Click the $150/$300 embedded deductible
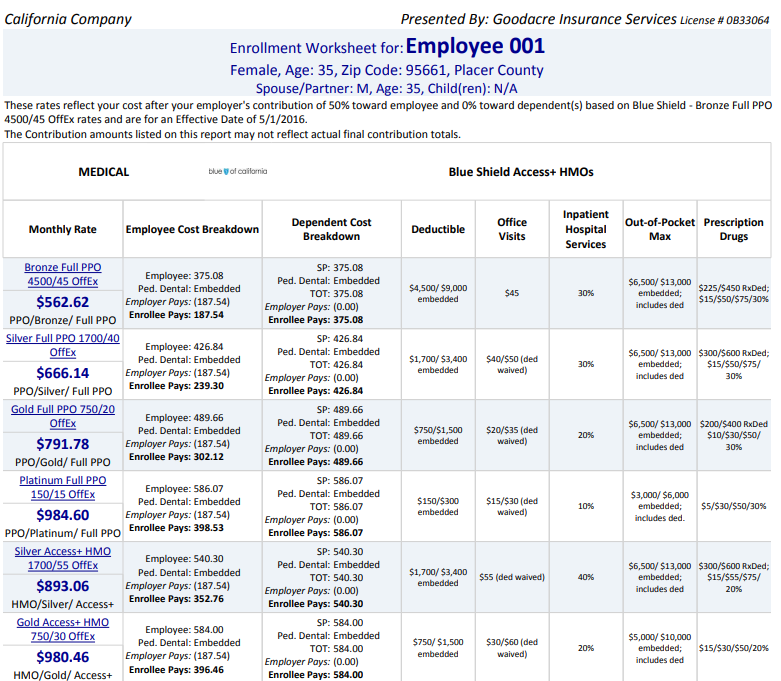The image size is (781, 681). click(438, 506)
